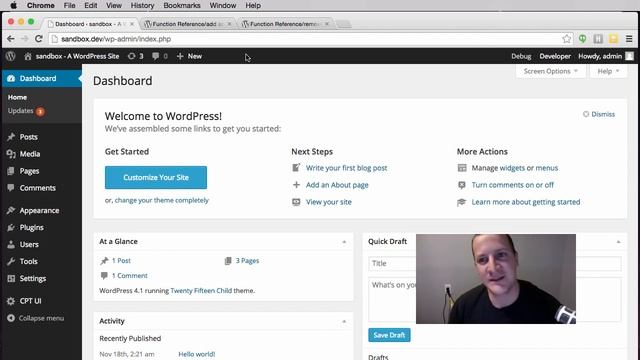This screenshot has height=360, width=640.
Task: Open the Chrome hamburger menu
Action: pyautogui.click(x=629, y=39)
